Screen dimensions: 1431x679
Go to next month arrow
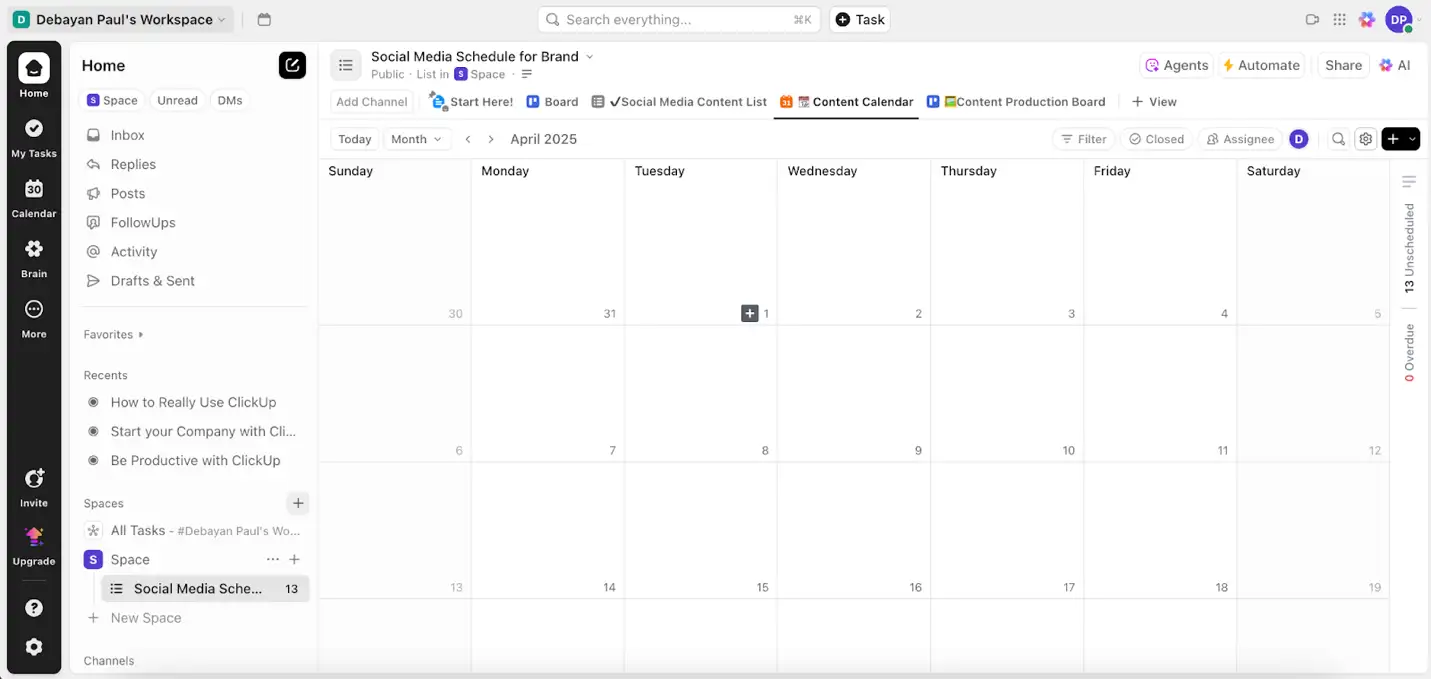(x=491, y=139)
